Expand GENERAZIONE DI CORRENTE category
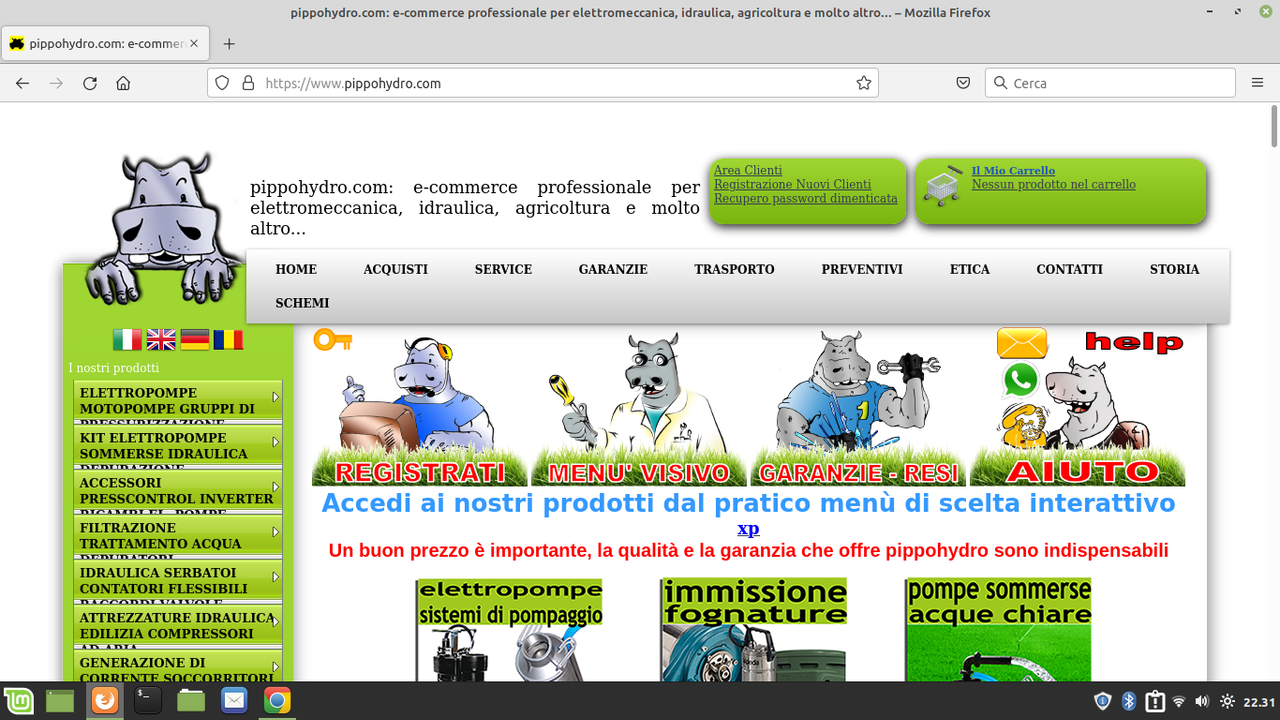The image size is (1280, 720). (x=178, y=667)
